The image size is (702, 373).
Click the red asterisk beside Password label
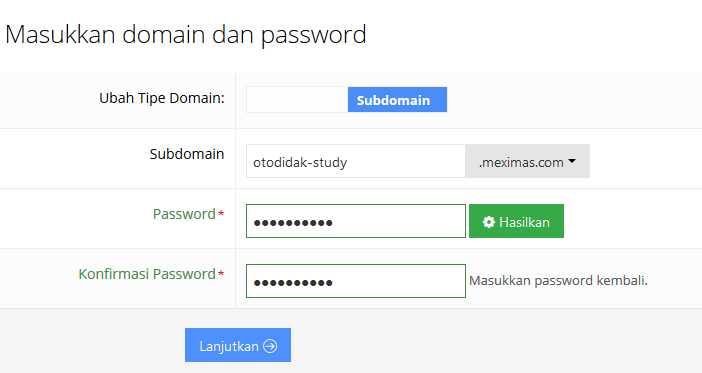point(221,214)
